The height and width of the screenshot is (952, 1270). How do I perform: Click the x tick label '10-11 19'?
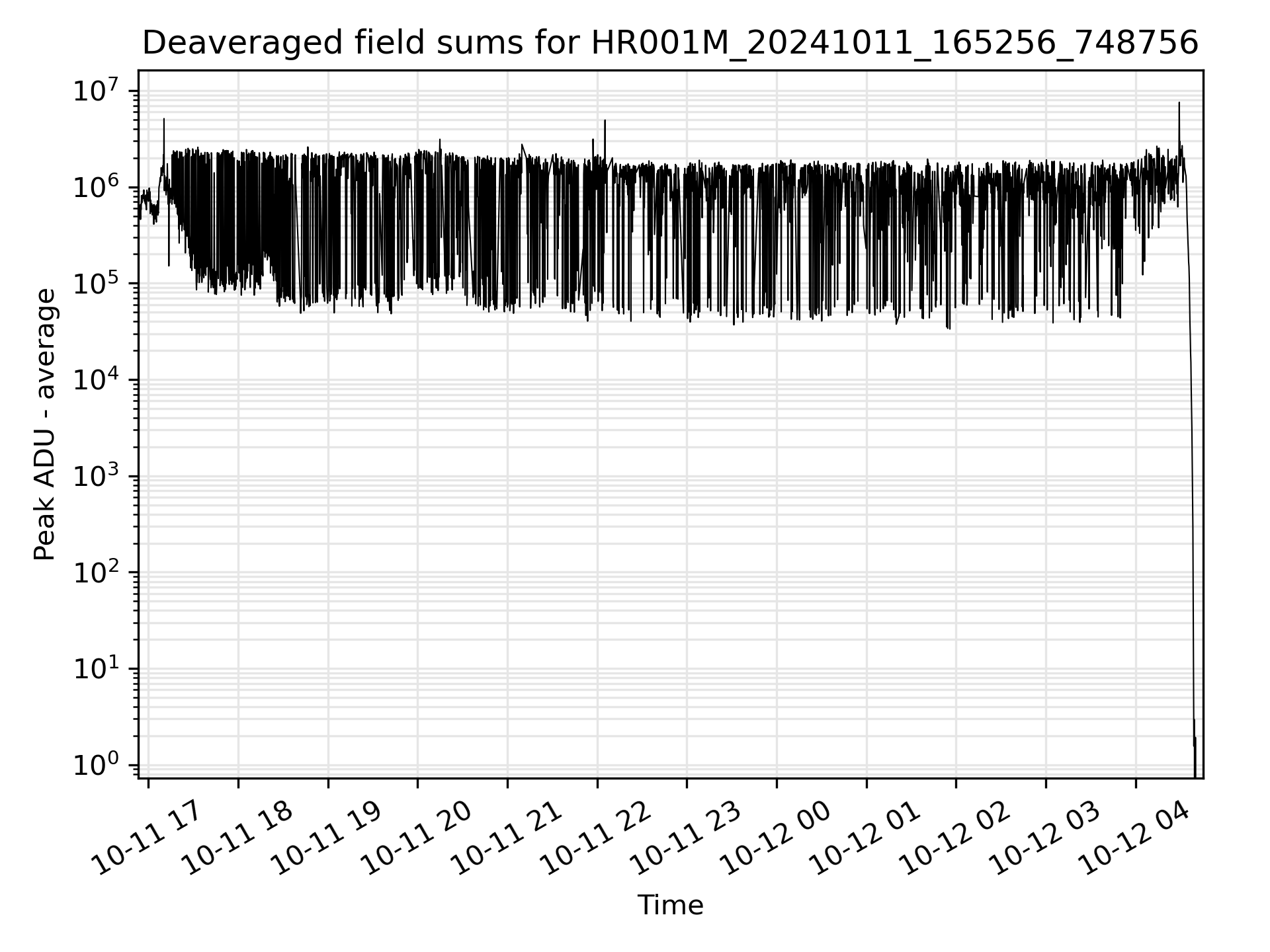(x=325, y=838)
